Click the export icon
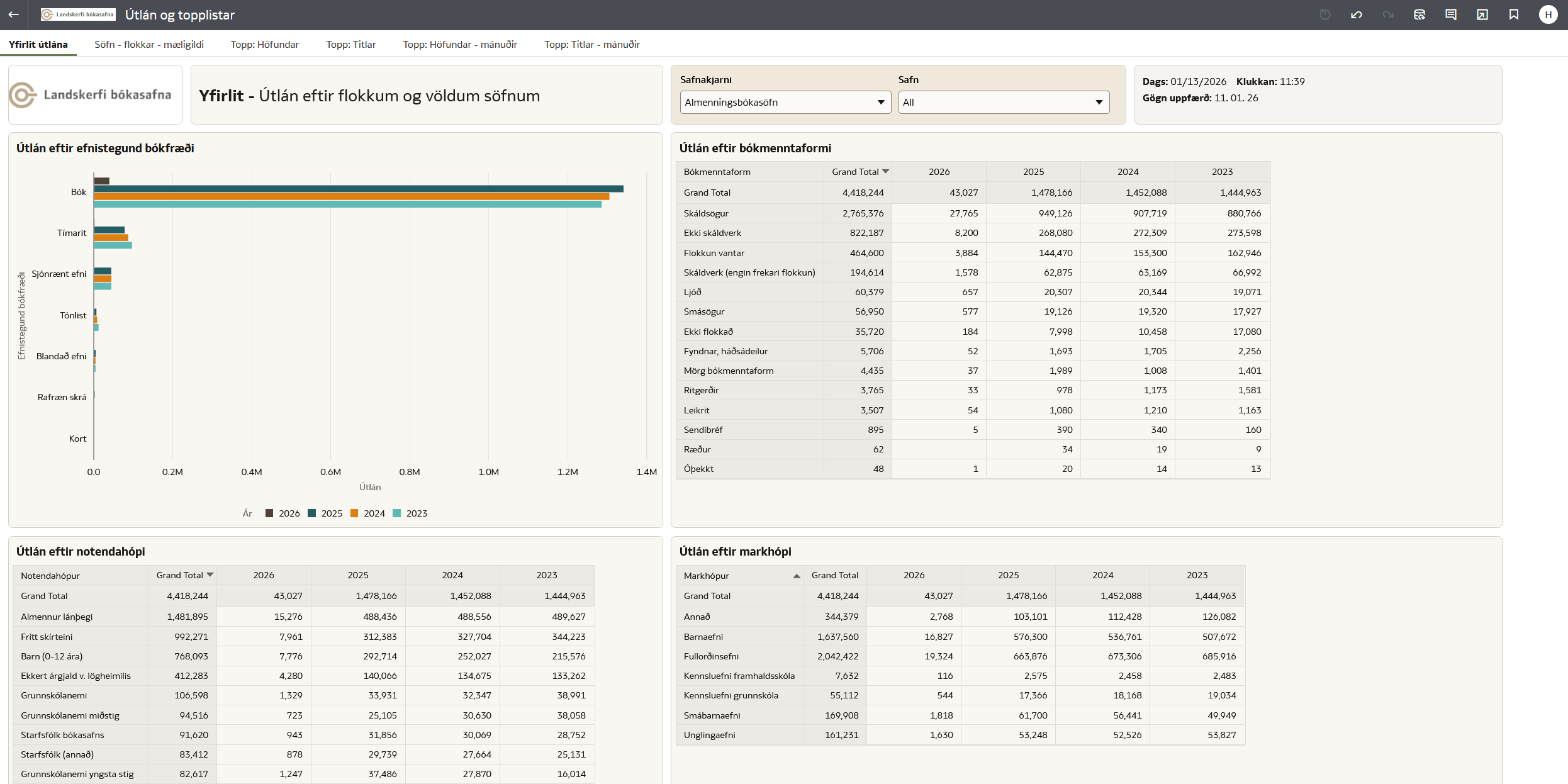Viewport: 1568px width, 784px height. [1482, 14]
